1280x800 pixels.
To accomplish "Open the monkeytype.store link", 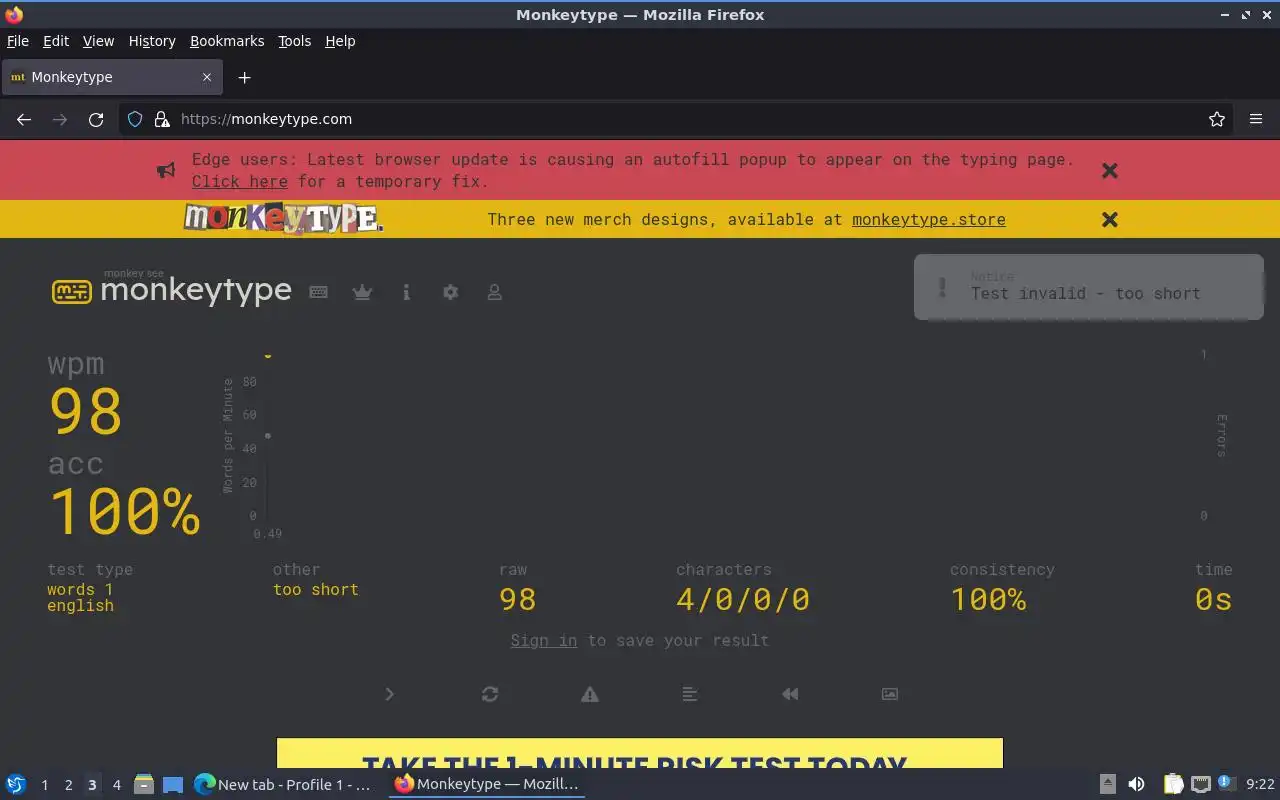I will click(929, 219).
